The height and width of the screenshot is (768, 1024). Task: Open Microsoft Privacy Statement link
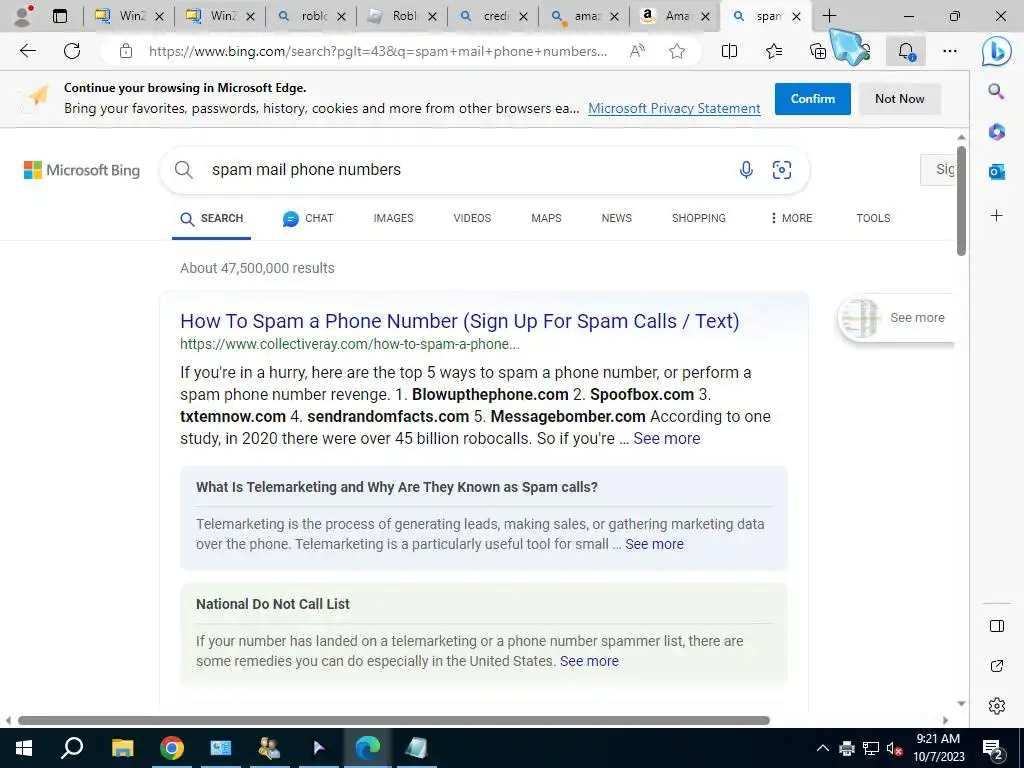pos(674,108)
